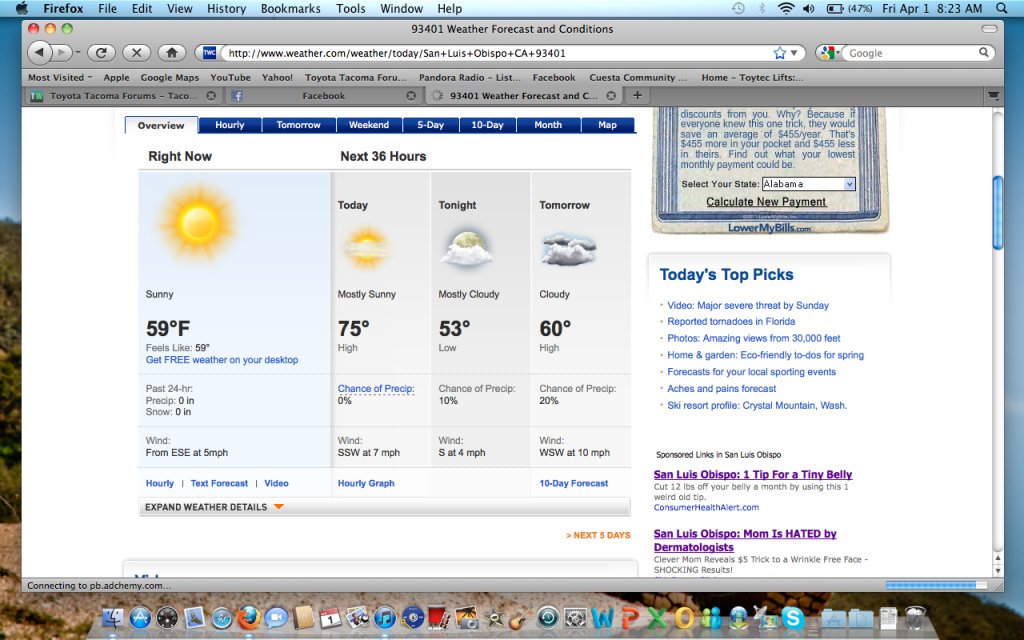The width and height of the screenshot is (1024, 640).
Task: Click the search magnifier in Google box
Action: click(x=984, y=53)
